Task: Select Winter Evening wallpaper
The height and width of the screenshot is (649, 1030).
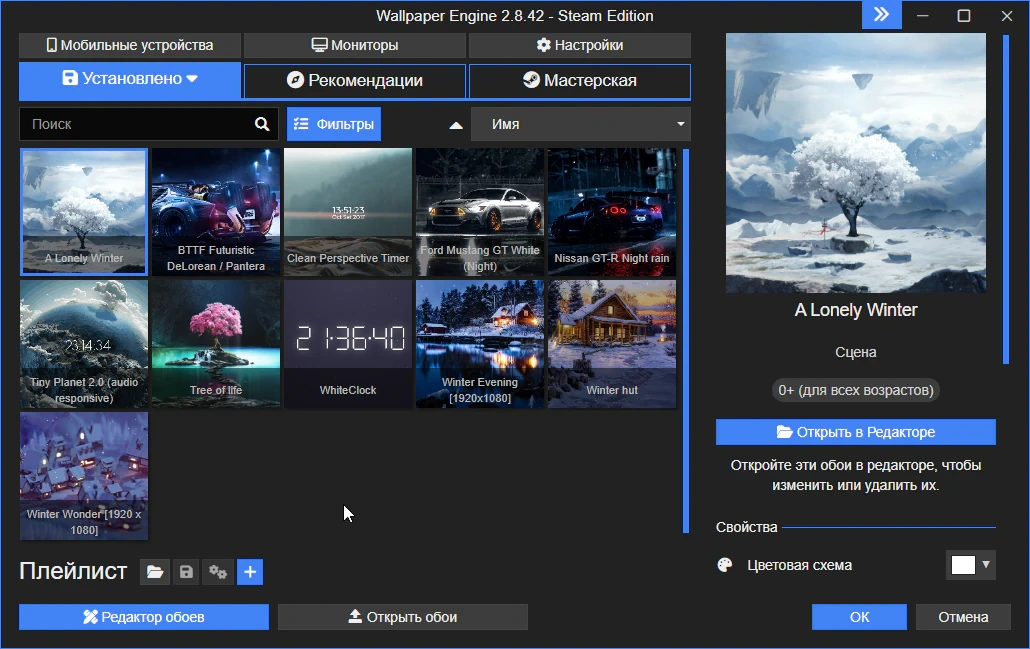Action: coord(480,344)
